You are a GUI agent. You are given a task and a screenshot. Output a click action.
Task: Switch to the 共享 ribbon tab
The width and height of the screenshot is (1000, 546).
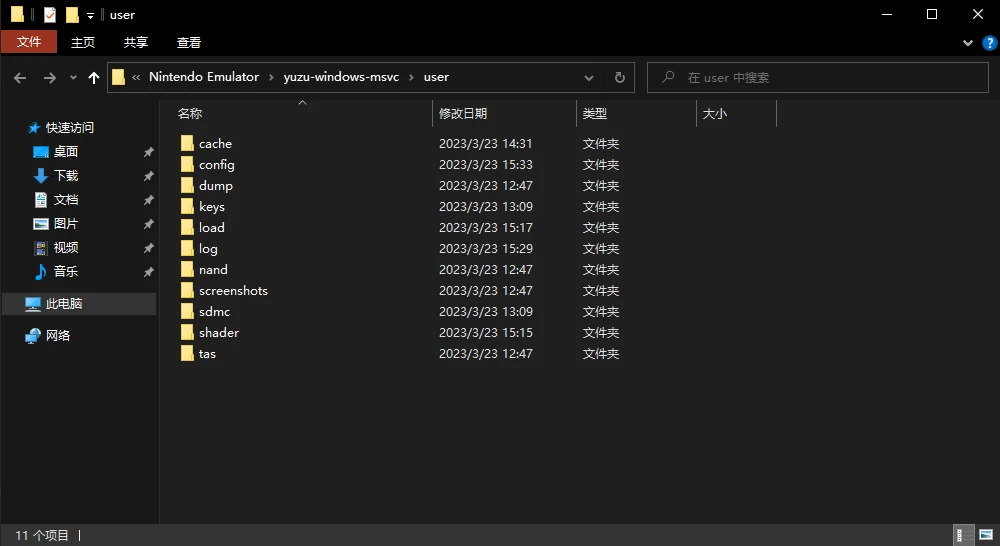click(136, 42)
